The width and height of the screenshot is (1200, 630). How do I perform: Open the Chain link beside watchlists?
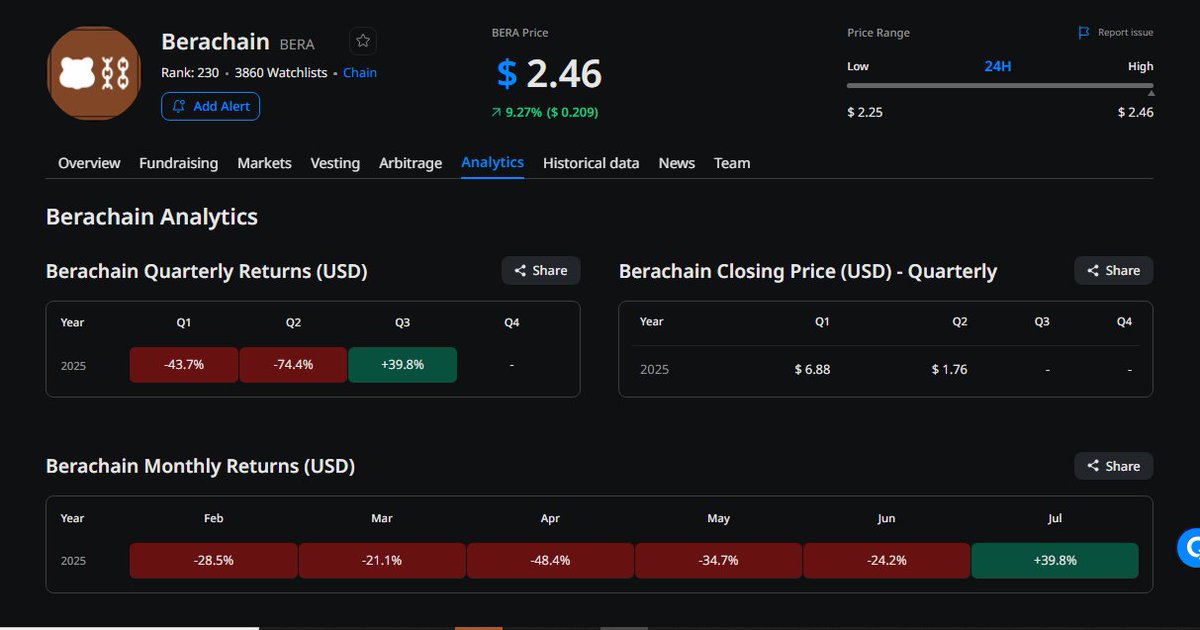pos(360,73)
